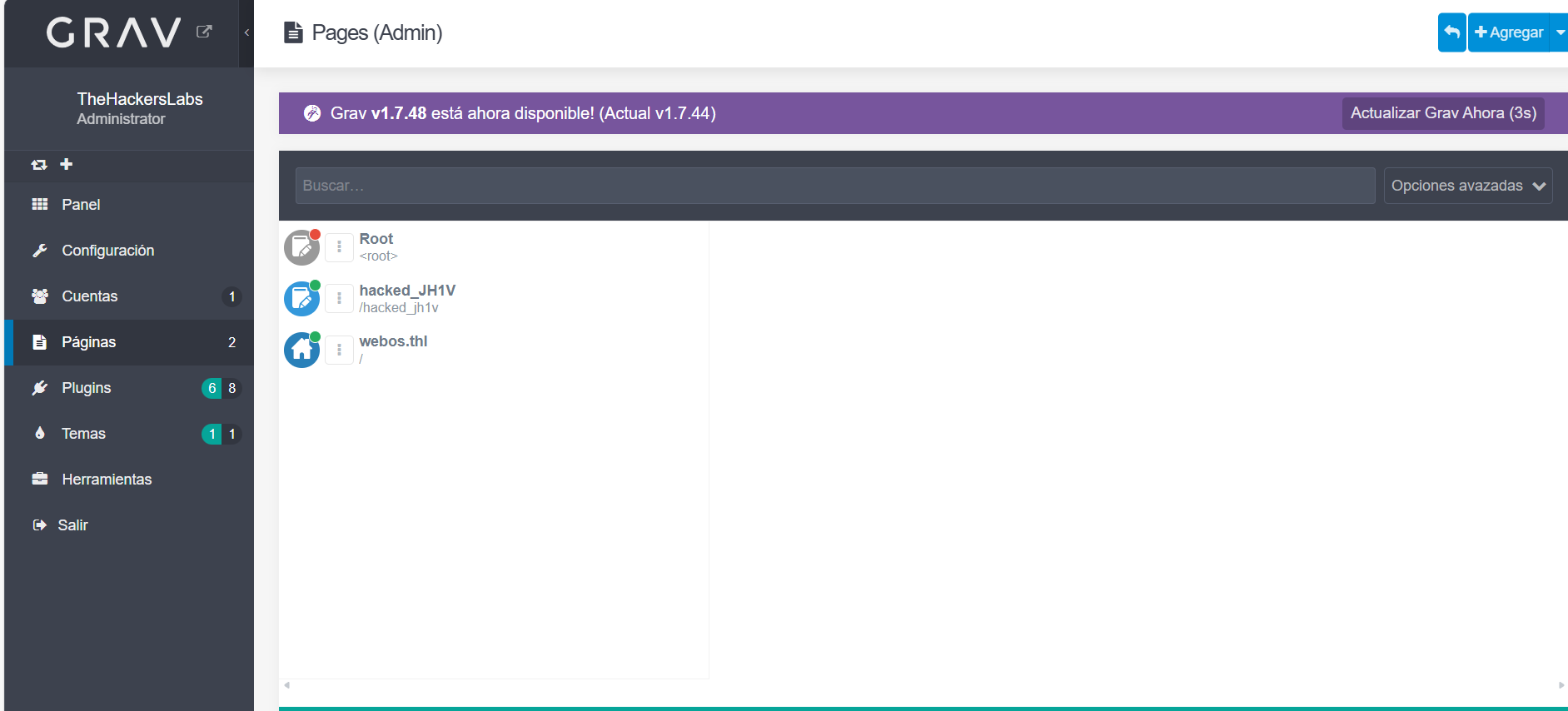Open the Panel dashboard menu item
Screen dimensions: 1568x711
pos(129,205)
